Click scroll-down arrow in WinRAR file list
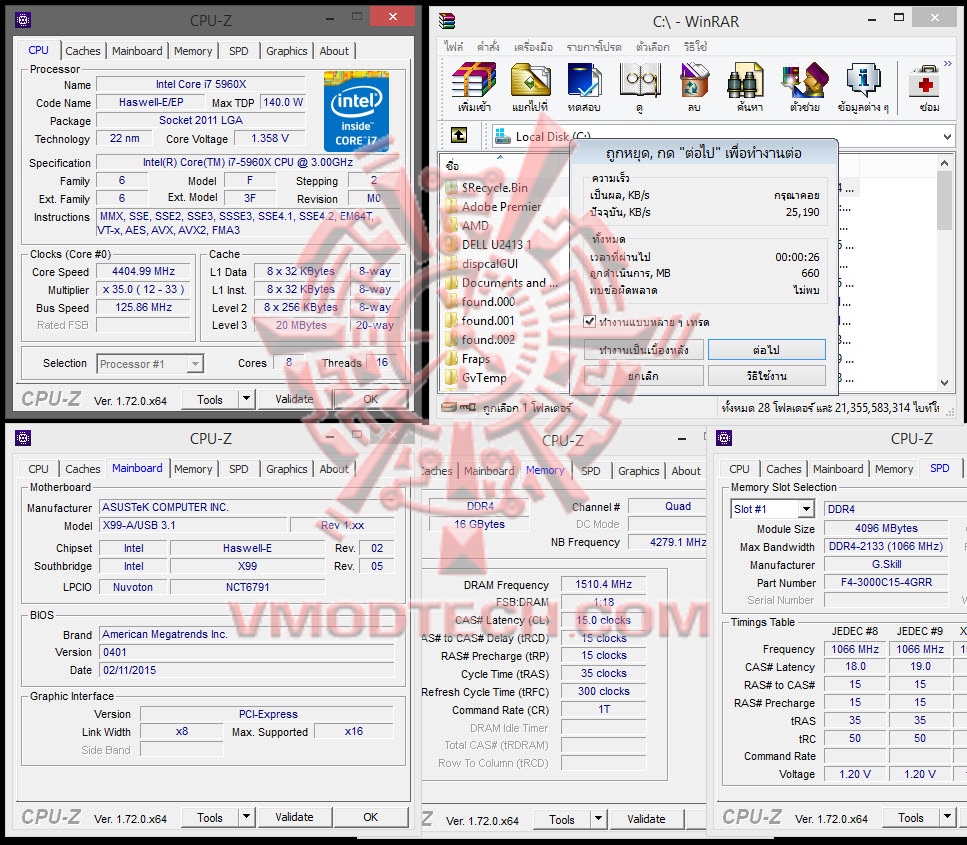 coord(945,382)
